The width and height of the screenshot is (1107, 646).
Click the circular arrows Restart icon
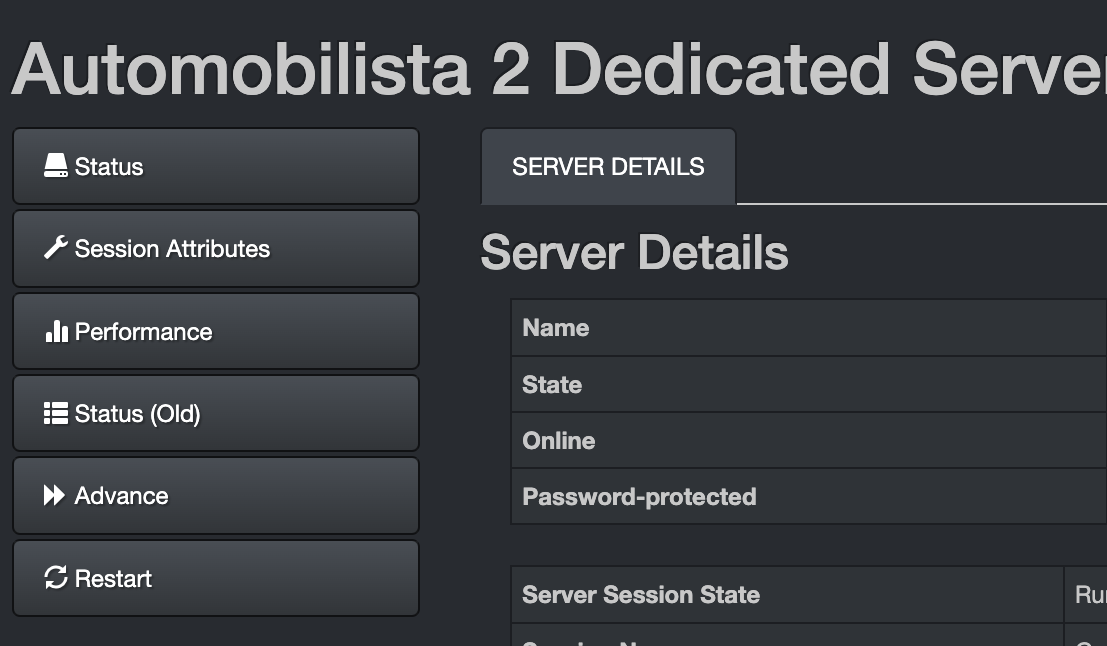(56, 578)
